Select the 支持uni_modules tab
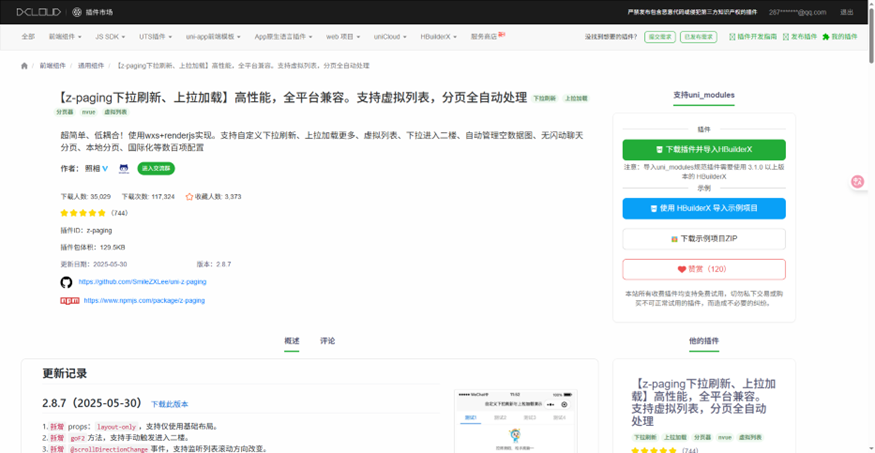The width and height of the screenshot is (875, 453). point(704,95)
